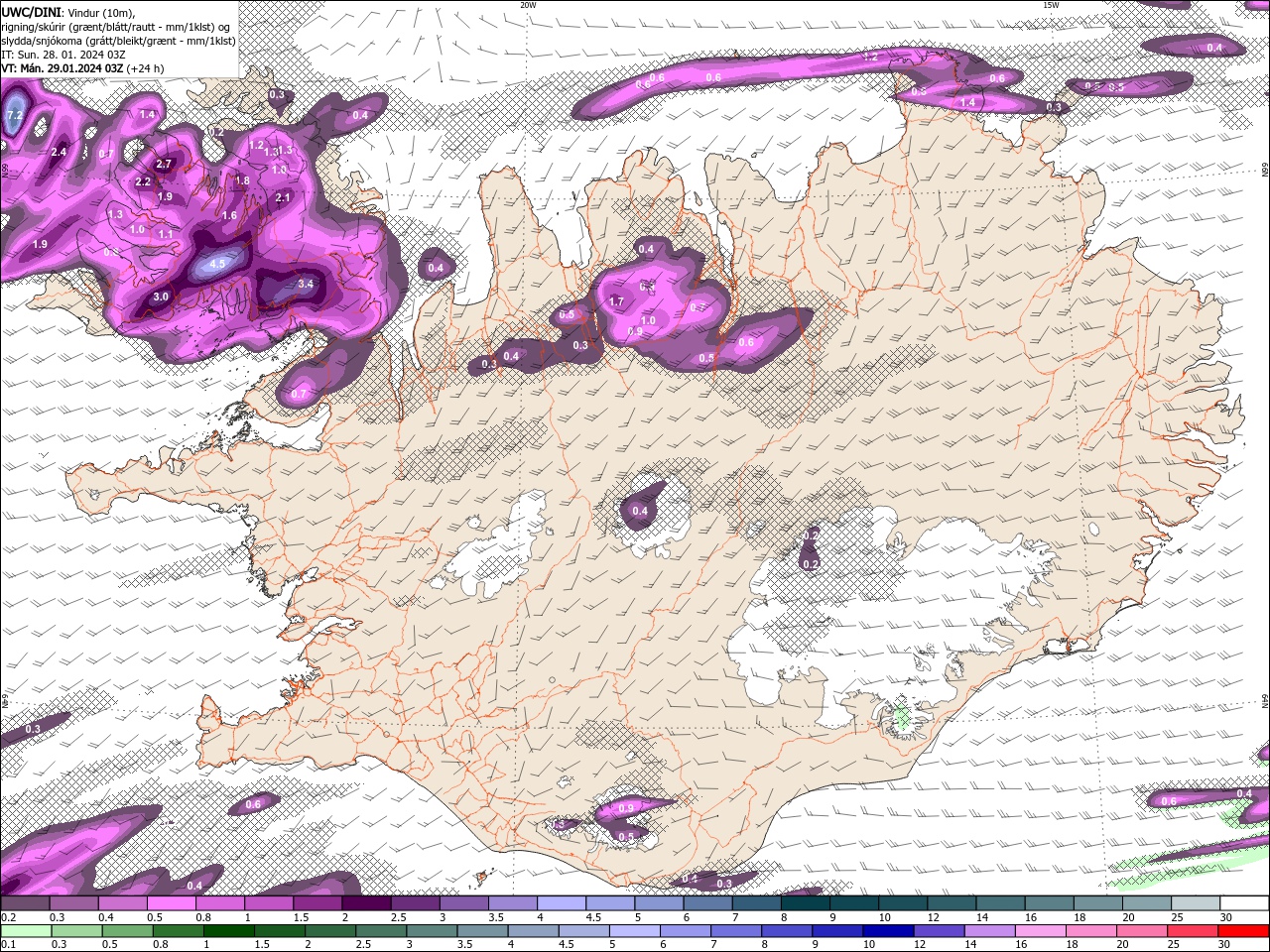Click the "(+24 h)" forecast offset text

pyautogui.click(x=146, y=68)
